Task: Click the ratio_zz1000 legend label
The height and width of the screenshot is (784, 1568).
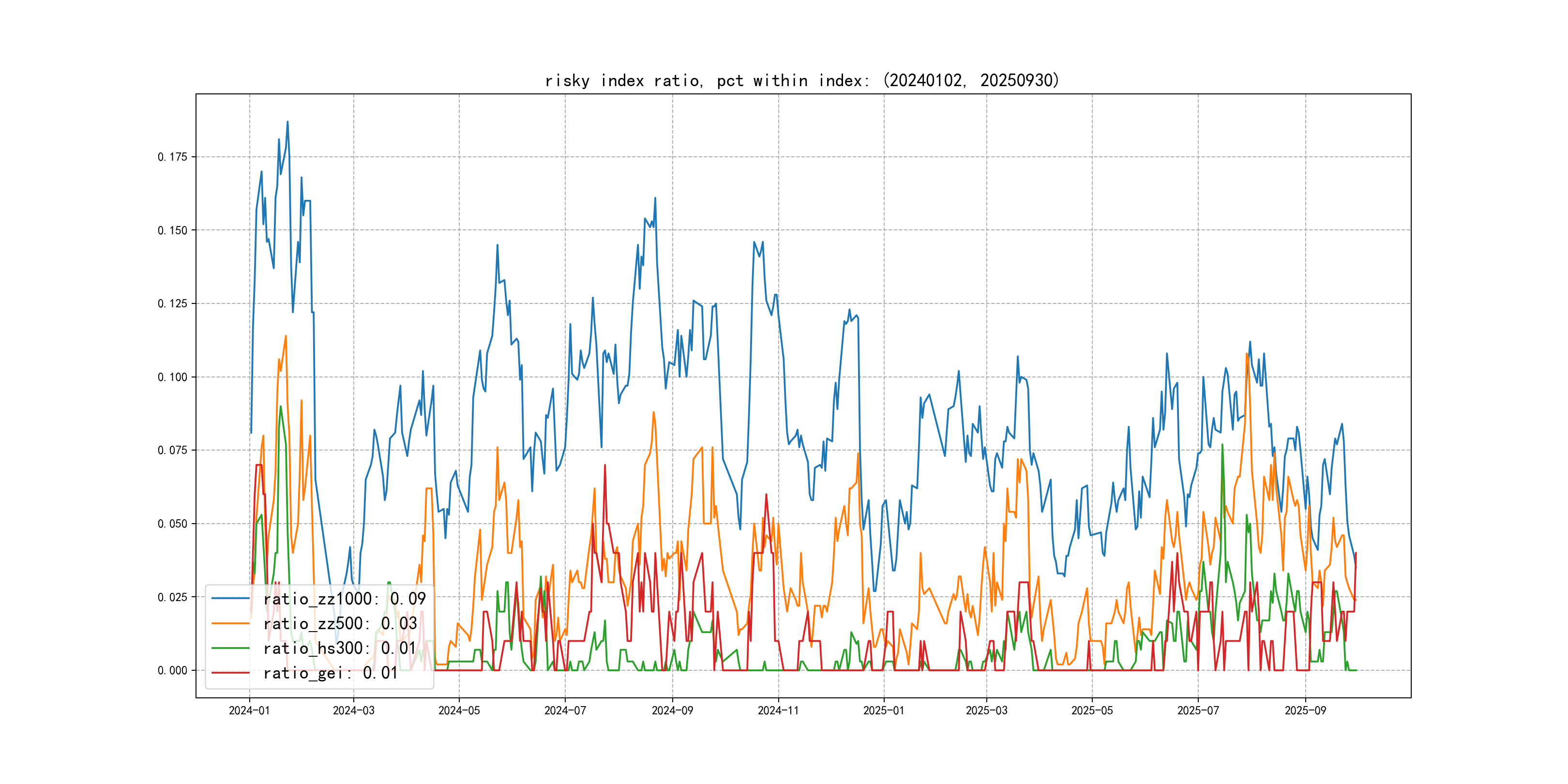Action: tap(344, 599)
